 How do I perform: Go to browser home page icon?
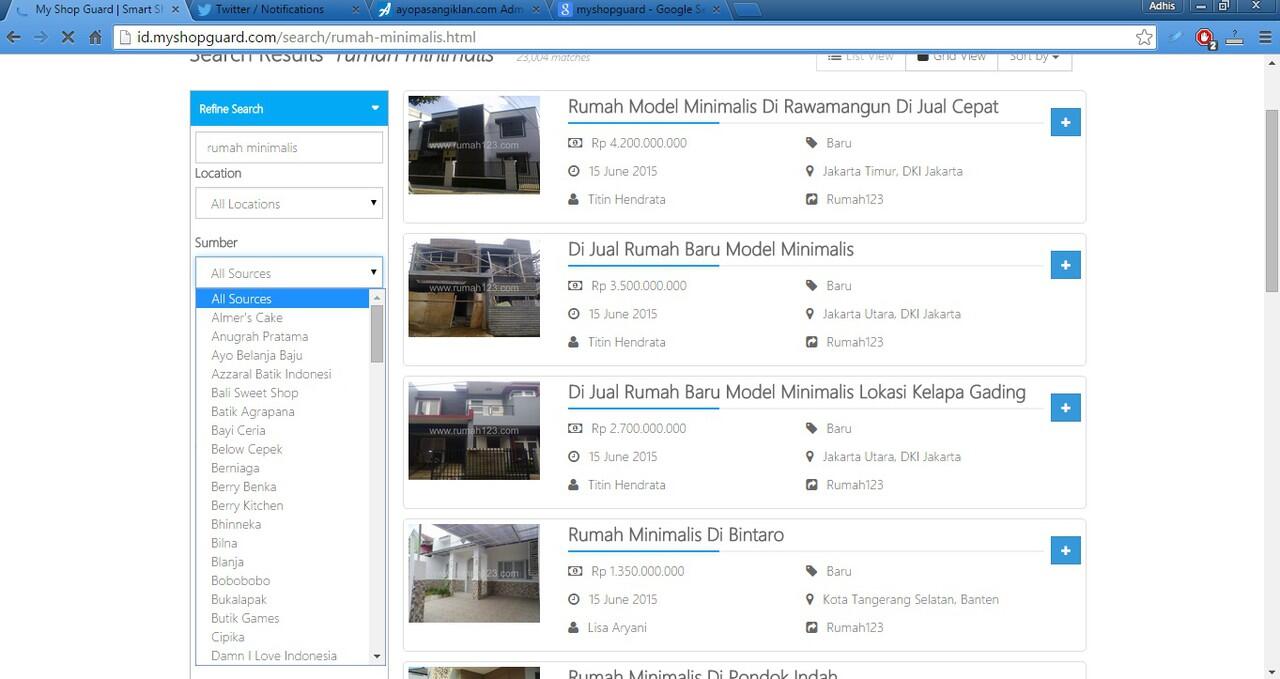click(96, 37)
